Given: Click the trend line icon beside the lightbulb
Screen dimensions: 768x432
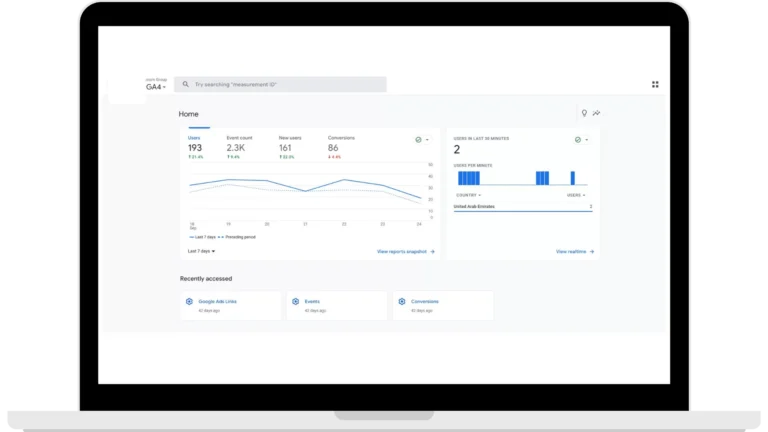Looking at the screenshot, I should 596,113.
